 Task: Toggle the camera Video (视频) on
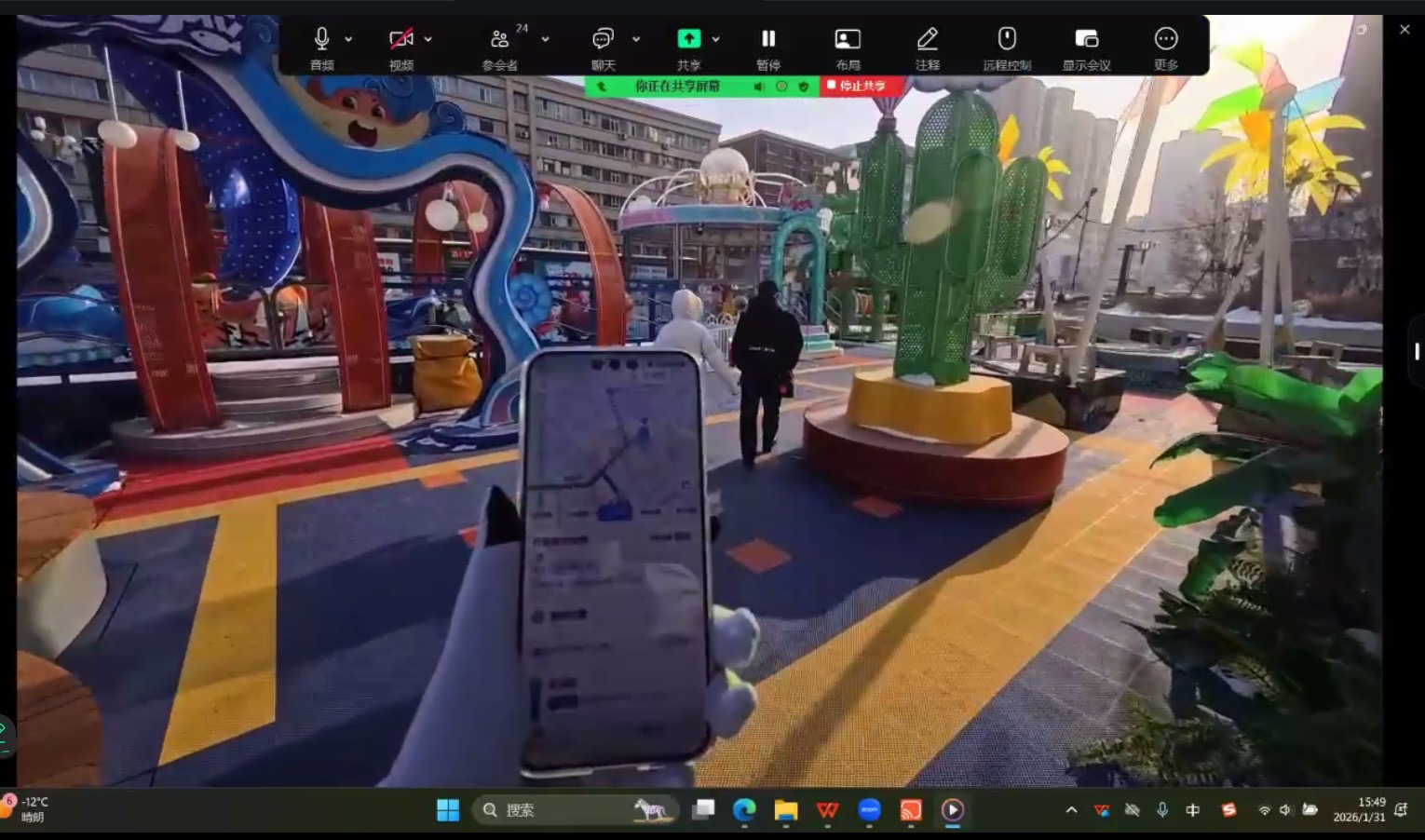[x=401, y=39]
